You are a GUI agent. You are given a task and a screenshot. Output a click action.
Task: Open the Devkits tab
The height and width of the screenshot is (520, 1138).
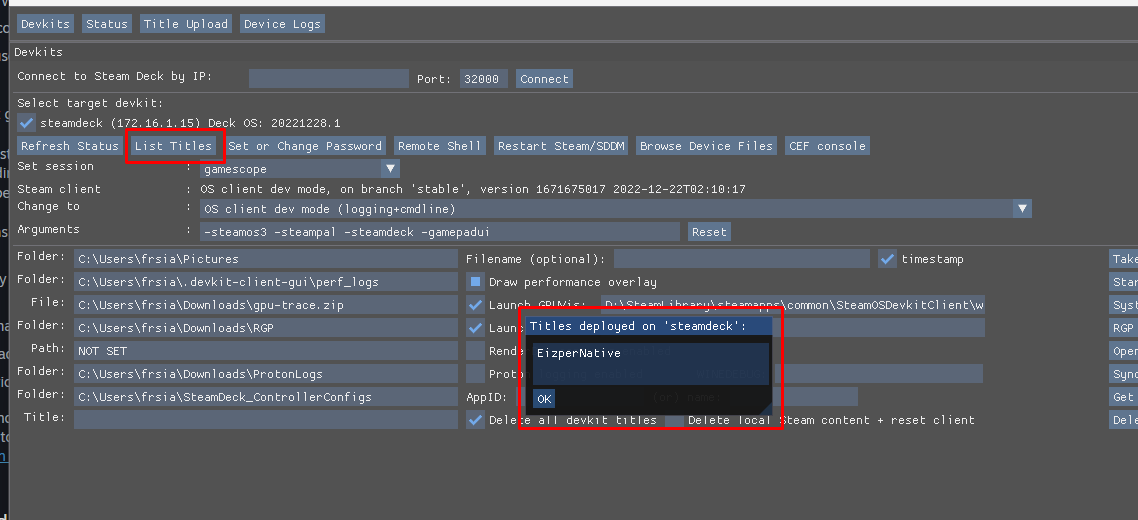[44, 24]
